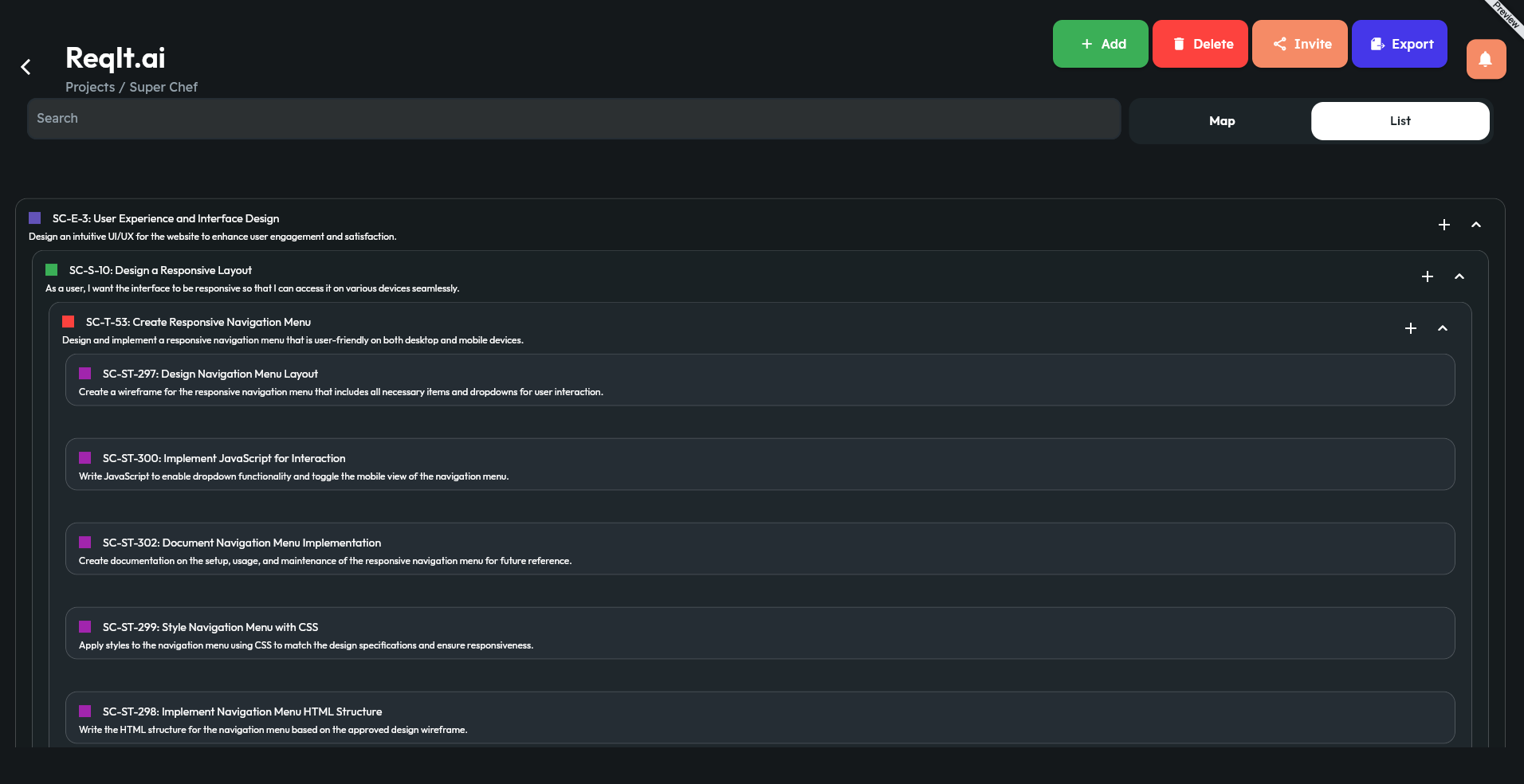Click the purple swatch of SC-ST-299

[x=84, y=626]
